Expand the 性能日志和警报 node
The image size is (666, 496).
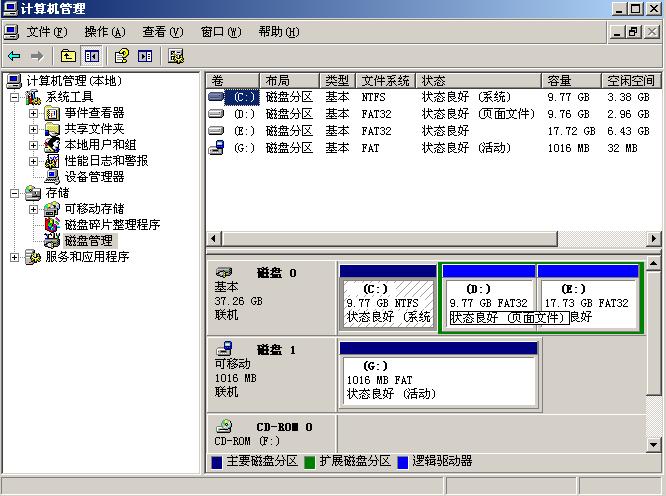34,161
